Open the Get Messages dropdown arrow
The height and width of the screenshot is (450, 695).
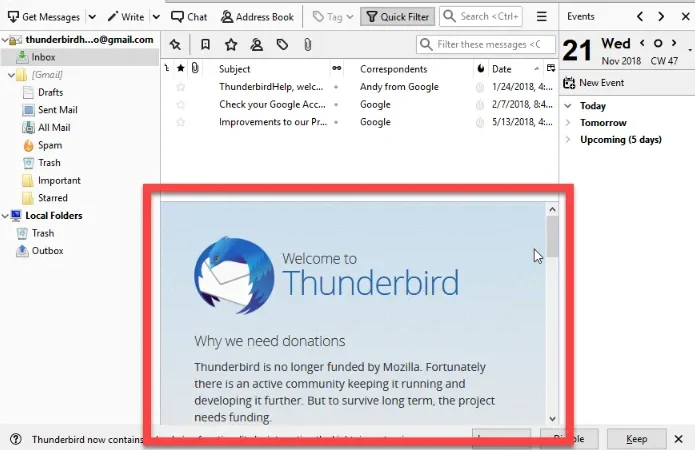(92, 17)
